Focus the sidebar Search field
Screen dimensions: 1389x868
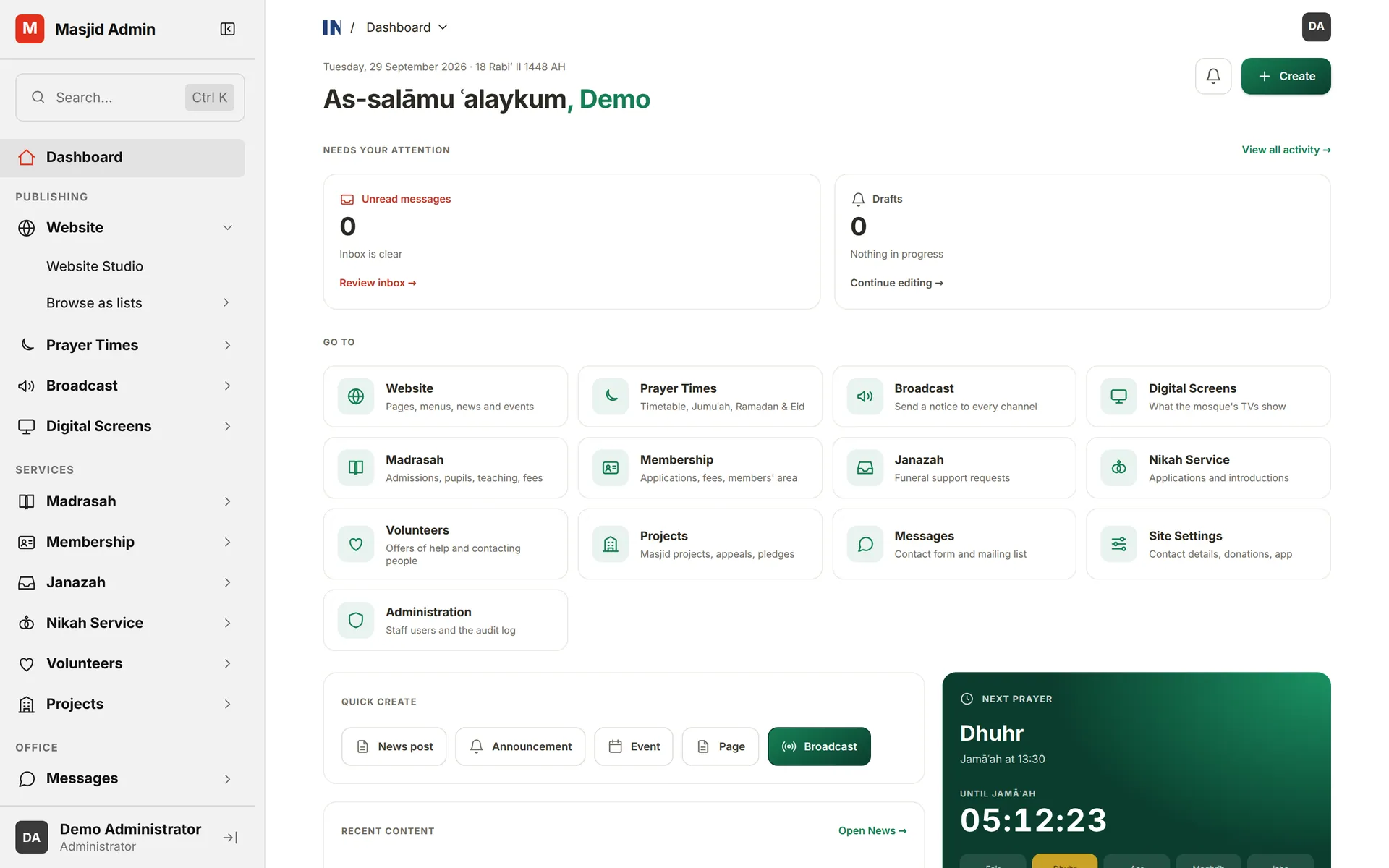[129, 98]
